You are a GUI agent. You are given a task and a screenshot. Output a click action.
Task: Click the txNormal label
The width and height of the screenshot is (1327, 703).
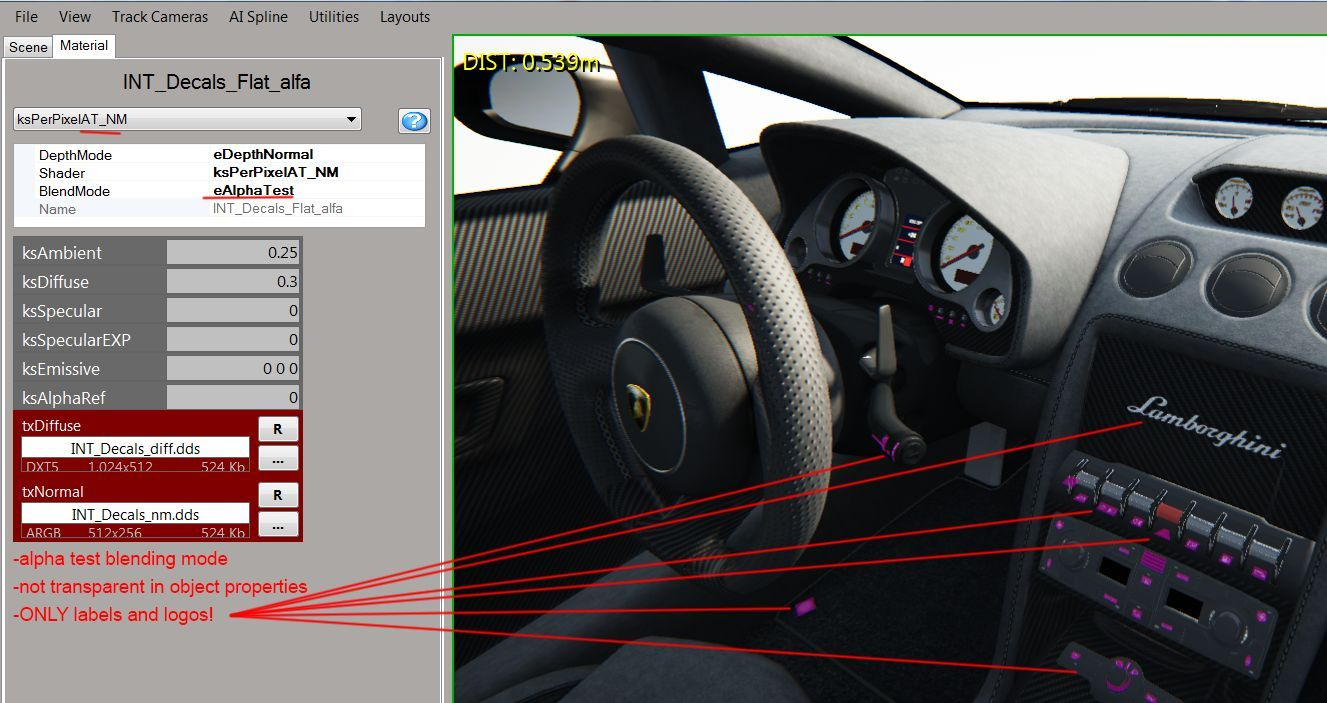[x=52, y=492]
